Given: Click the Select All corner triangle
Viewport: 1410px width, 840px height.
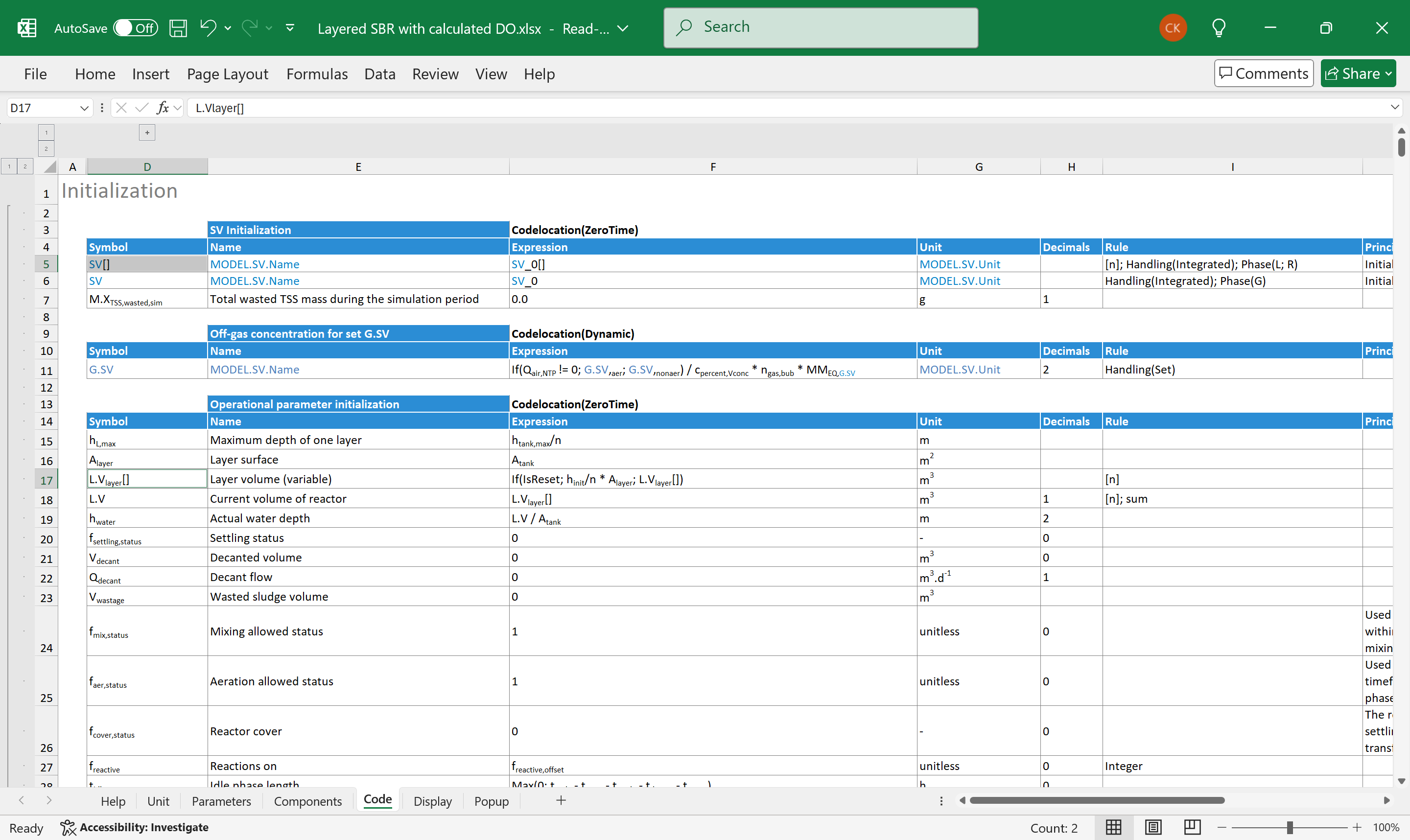Looking at the screenshot, I should [49, 166].
